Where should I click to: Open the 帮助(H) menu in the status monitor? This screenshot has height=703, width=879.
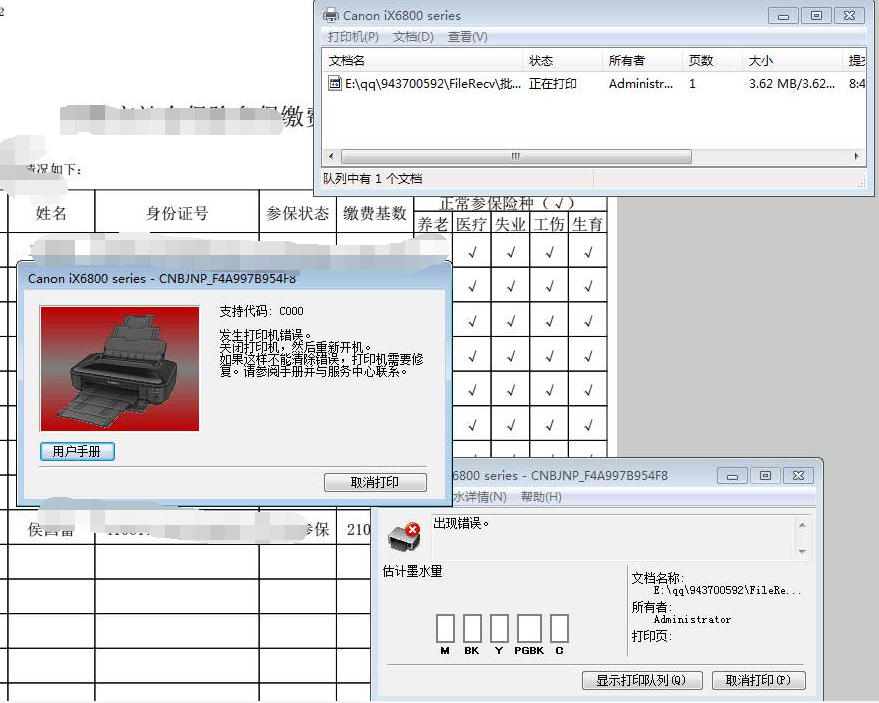pyautogui.click(x=541, y=497)
